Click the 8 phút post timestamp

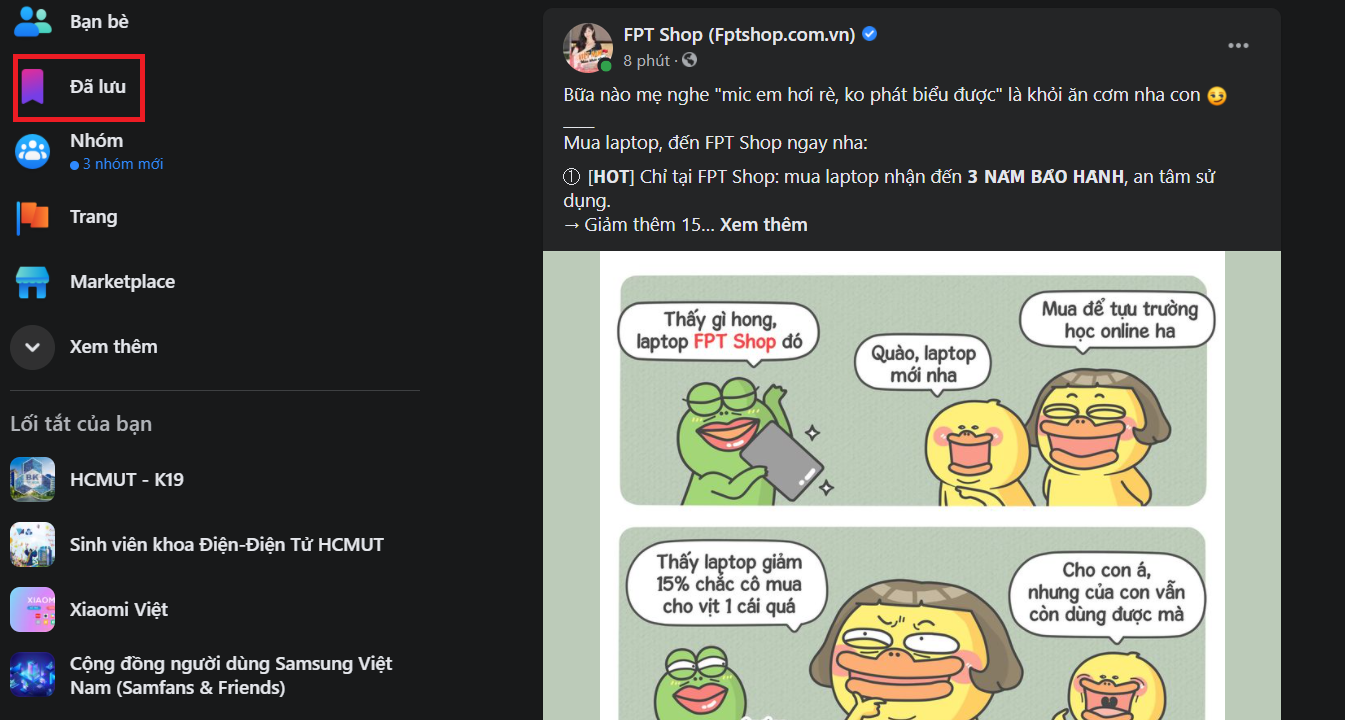point(646,61)
